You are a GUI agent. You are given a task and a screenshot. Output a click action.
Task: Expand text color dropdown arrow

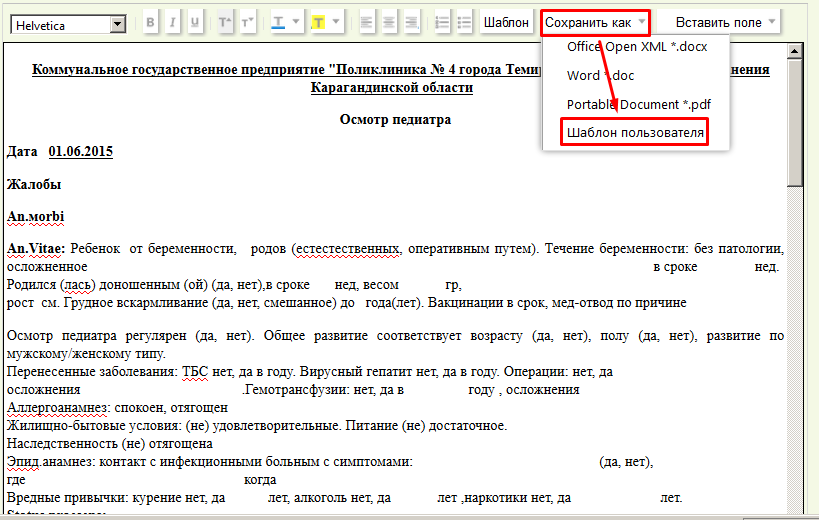[x=296, y=22]
